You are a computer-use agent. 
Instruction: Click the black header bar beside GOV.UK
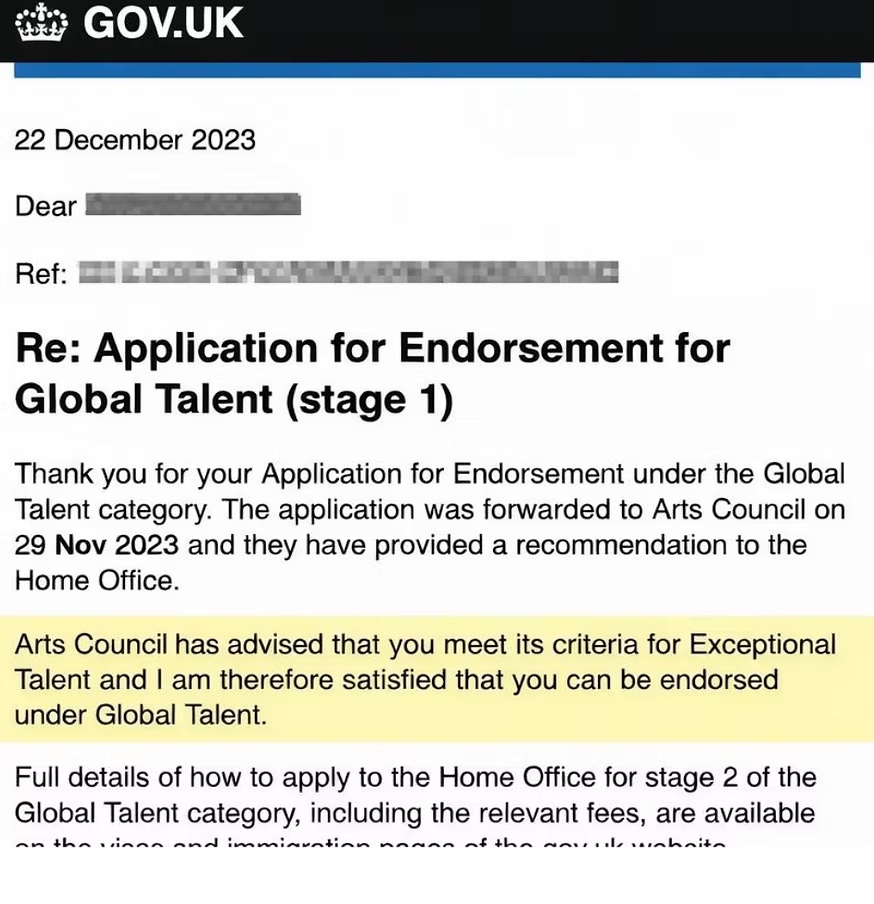tap(560, 28)
